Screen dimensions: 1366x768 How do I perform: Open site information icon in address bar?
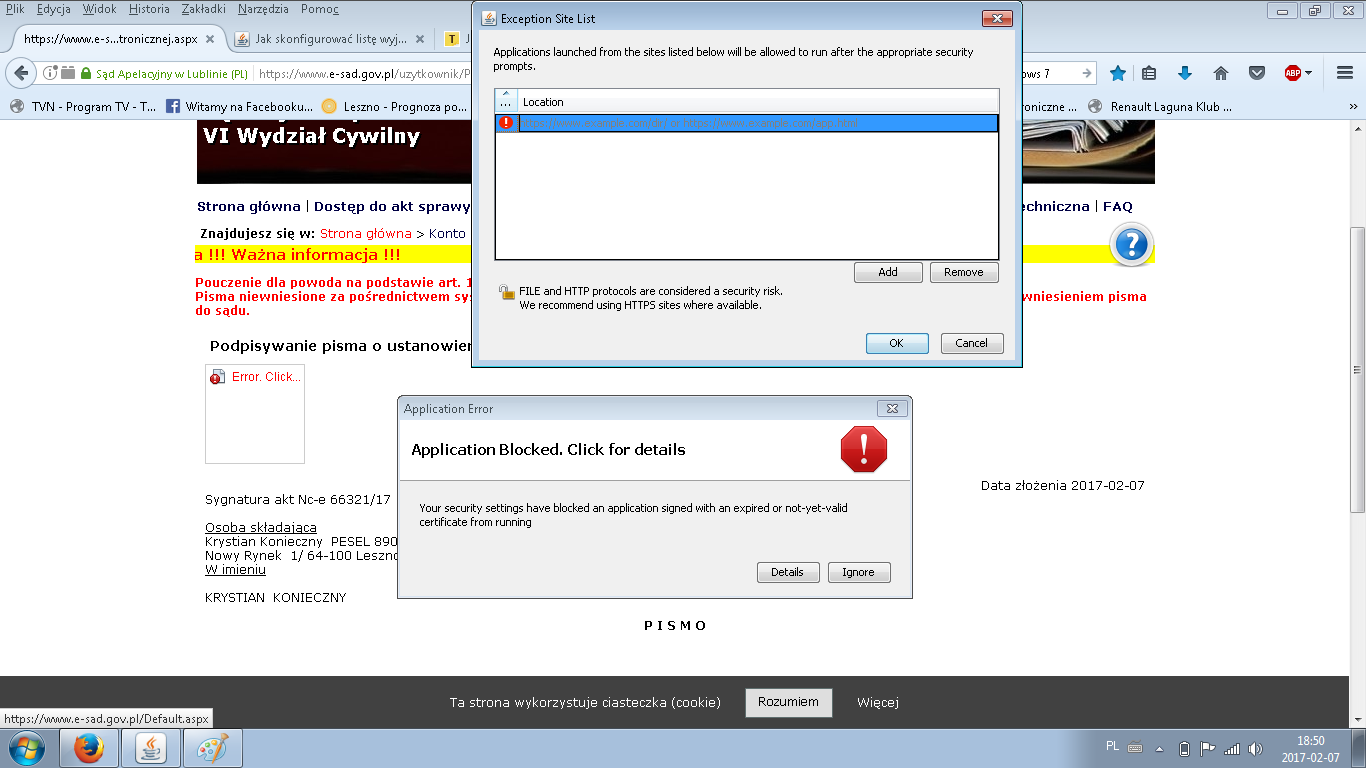coord(48,73)
